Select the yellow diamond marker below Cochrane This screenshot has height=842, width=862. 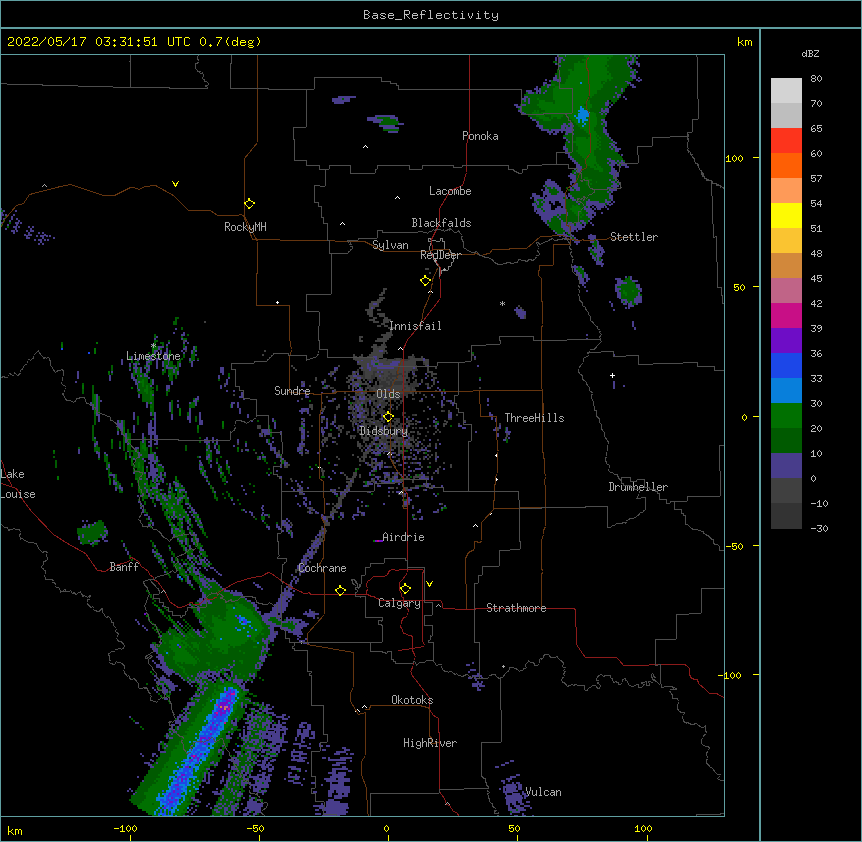340,591
